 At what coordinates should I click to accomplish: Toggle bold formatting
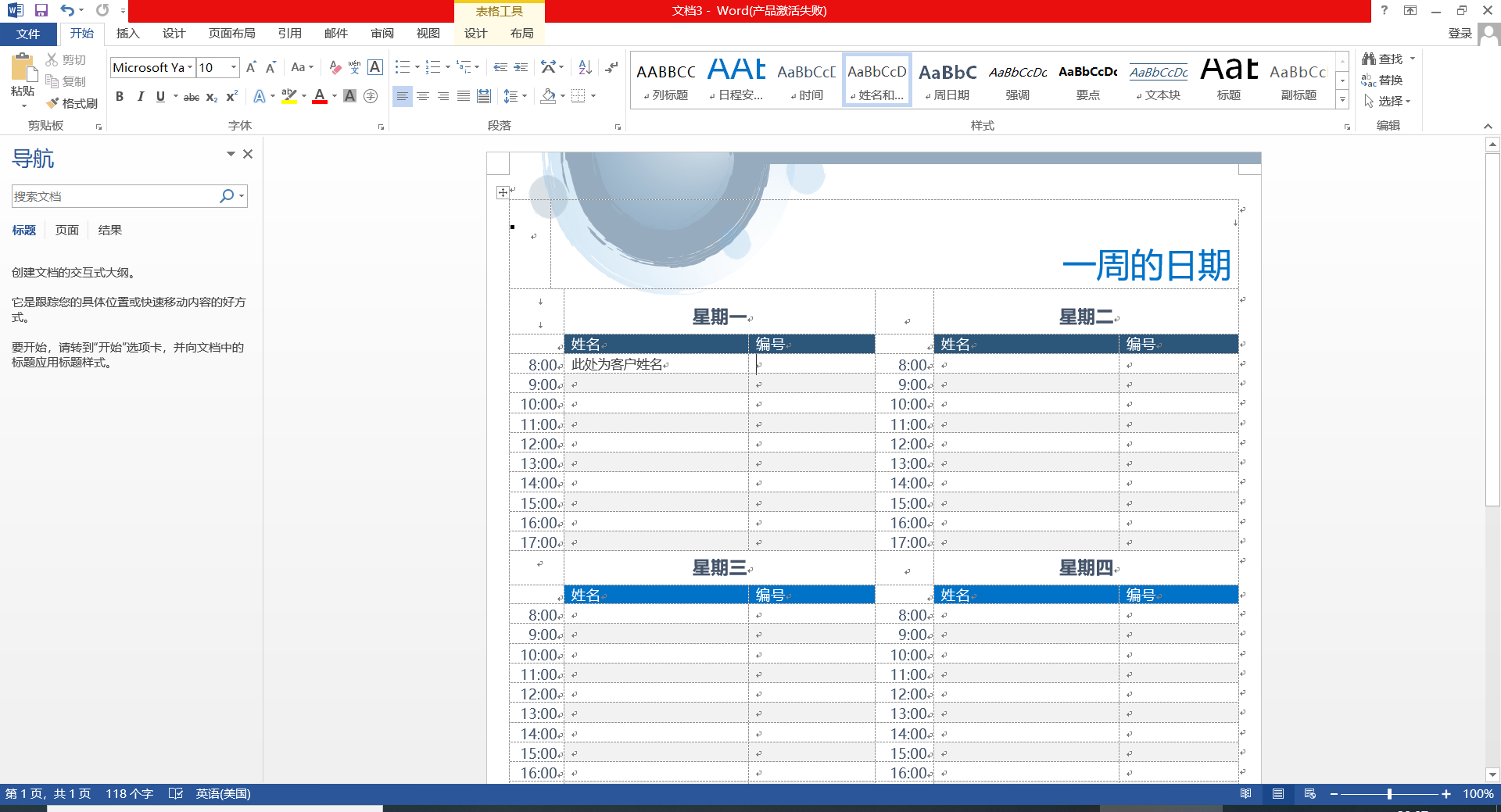[120, 96]
